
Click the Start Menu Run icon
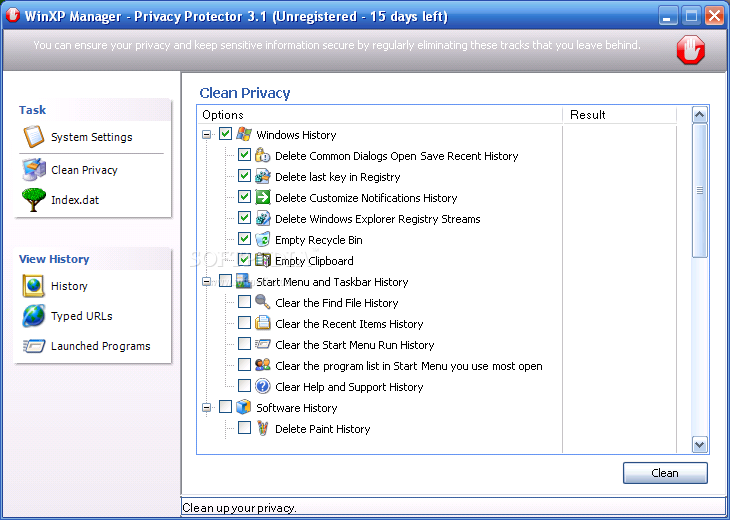click(263, 344)
